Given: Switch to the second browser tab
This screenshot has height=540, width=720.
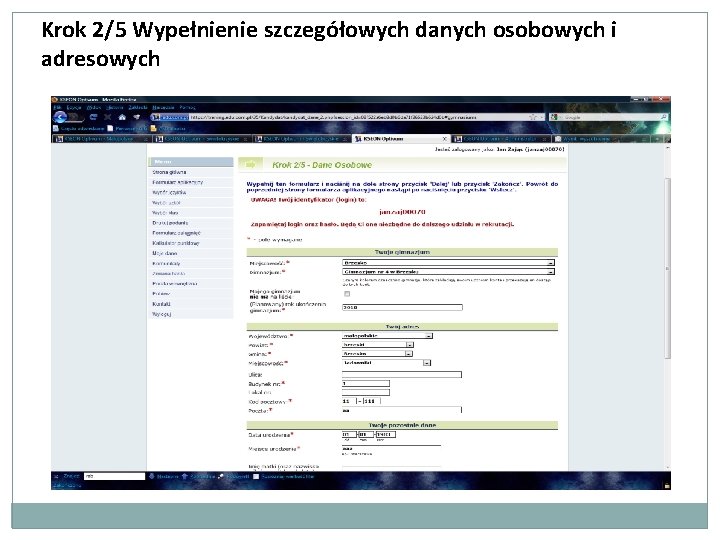Looking at the screenshot, I should 201,139.
